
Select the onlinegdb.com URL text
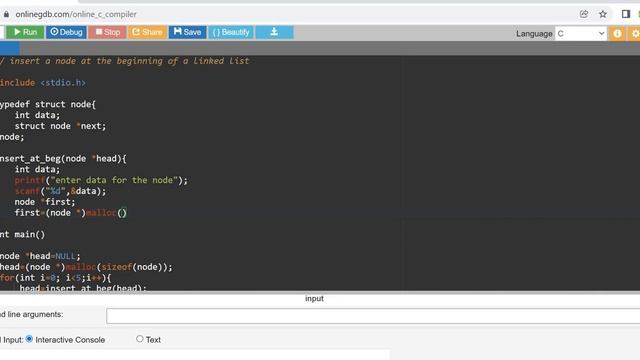(x=76, y=14)
